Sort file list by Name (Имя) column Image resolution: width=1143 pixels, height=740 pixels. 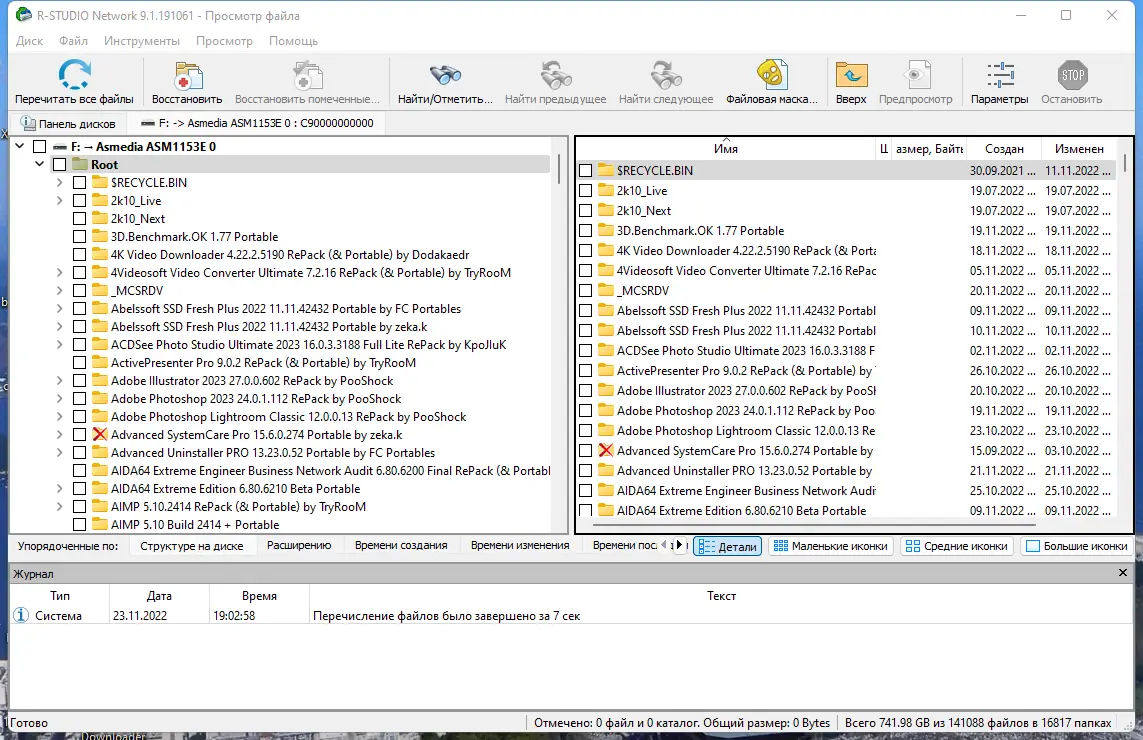(725, 149)
